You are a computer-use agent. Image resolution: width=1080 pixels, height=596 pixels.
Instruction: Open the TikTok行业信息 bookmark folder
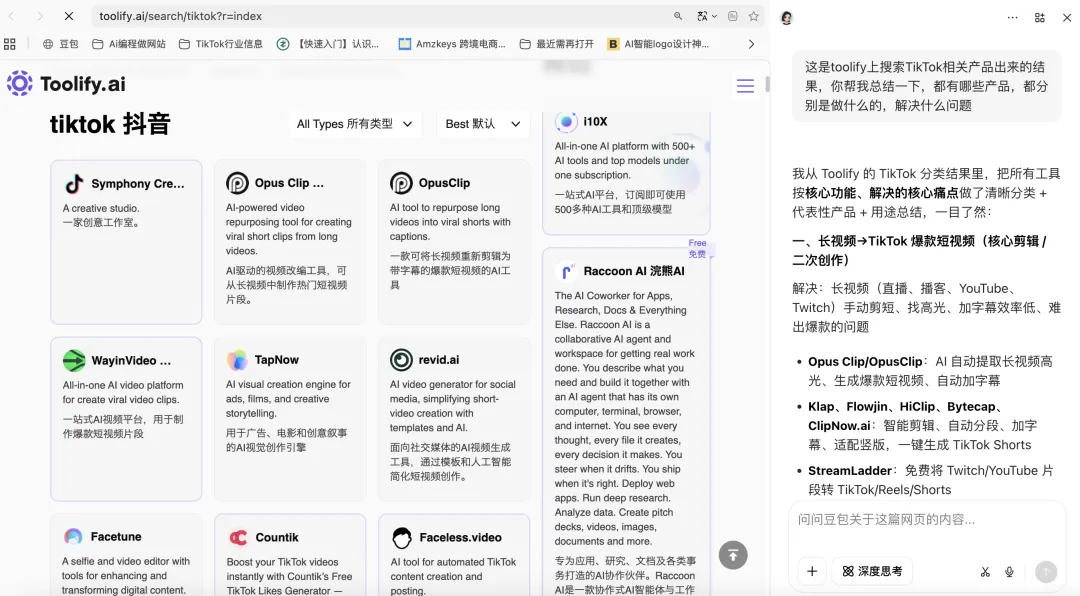click(220, 44)
